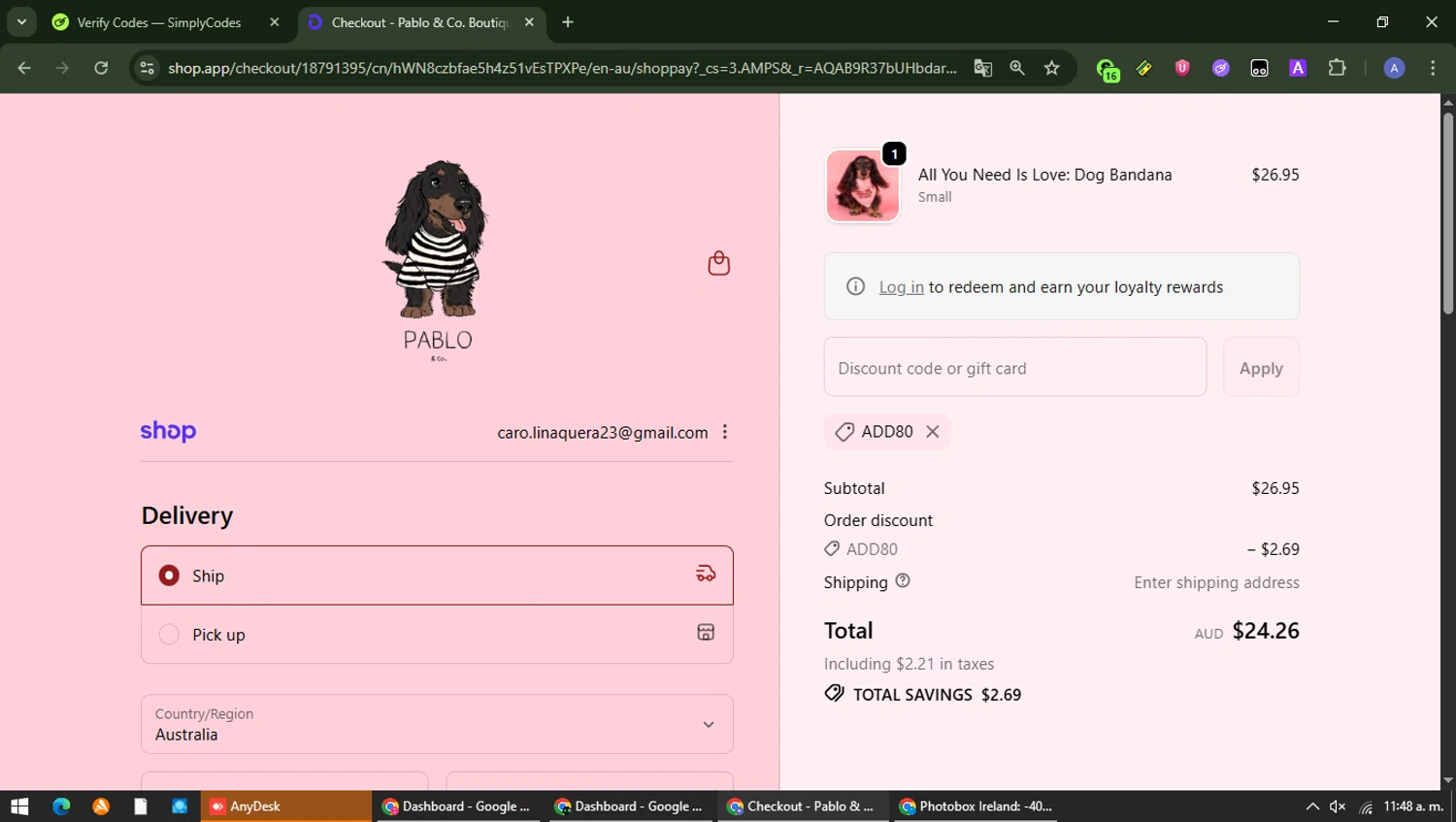
Task: Open the Windows Start menu
Action: [x=19, y=806]
